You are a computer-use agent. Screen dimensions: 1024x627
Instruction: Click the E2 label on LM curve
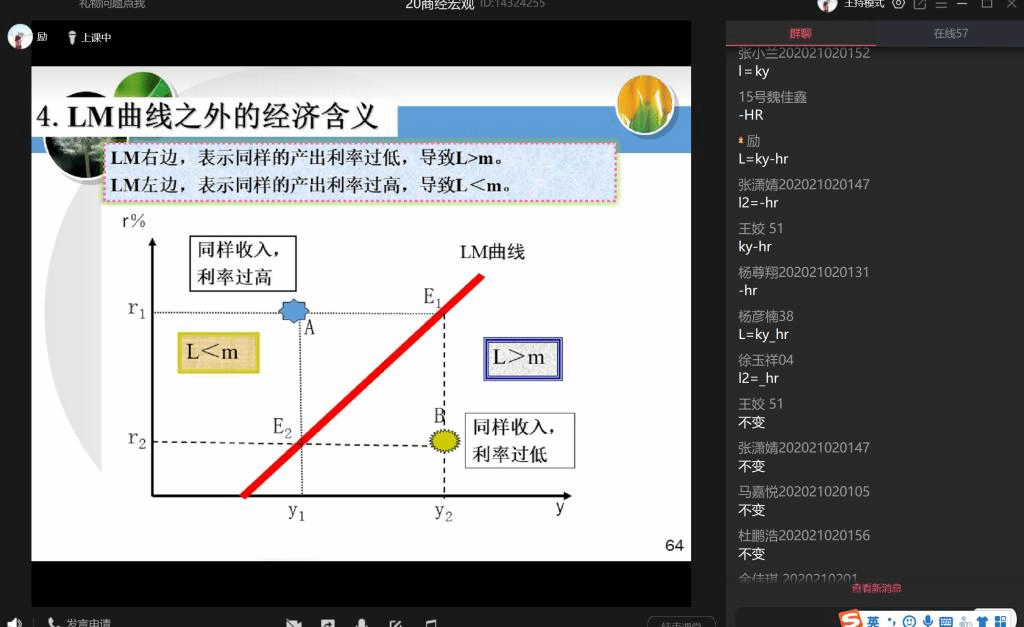tap(281, 428)
